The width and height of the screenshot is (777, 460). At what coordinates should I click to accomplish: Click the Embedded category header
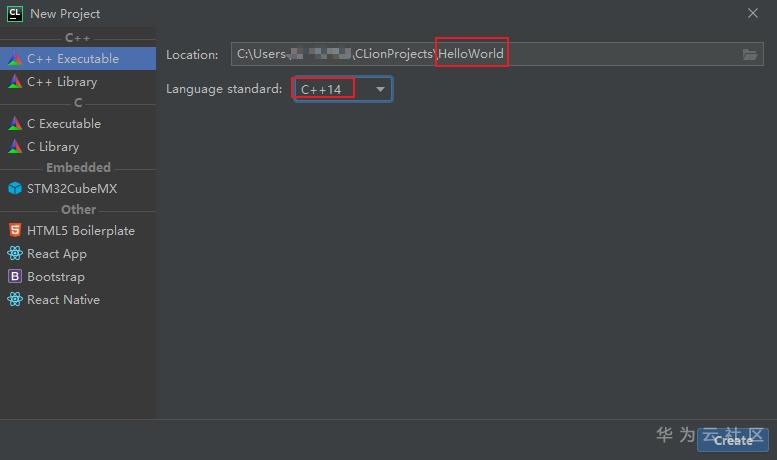[78, 168]
